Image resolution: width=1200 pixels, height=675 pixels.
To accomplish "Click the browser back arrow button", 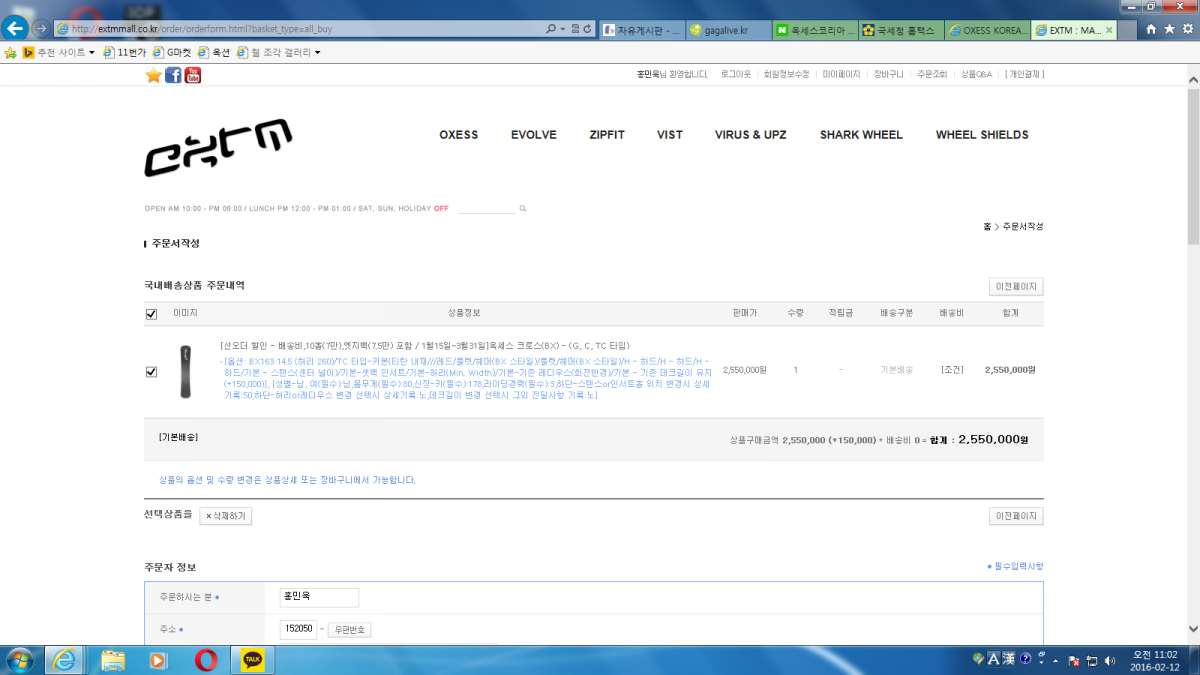I will (16, 27).
